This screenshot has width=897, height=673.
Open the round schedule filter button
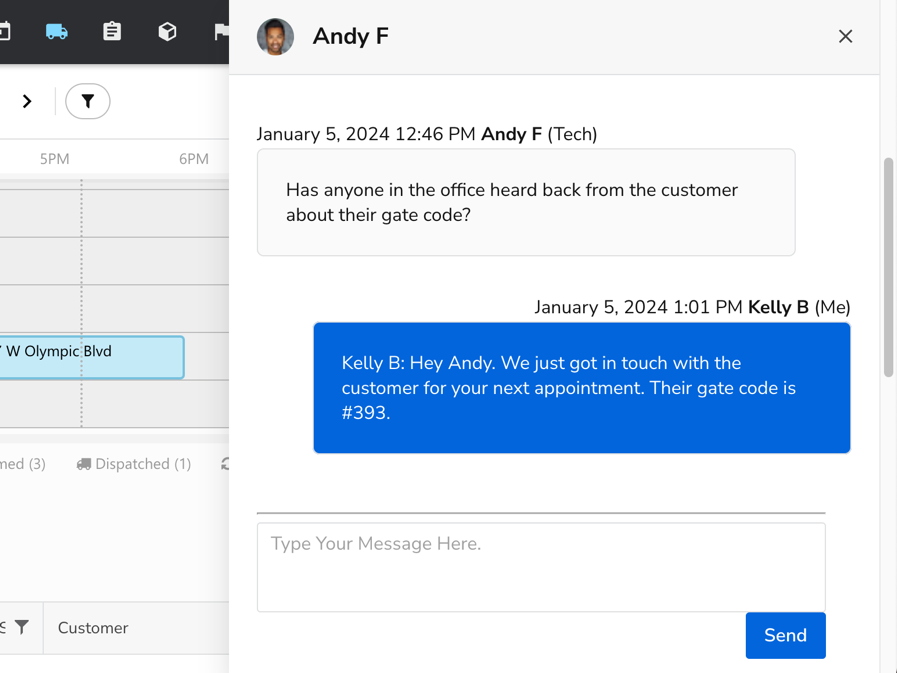[88, 101]
